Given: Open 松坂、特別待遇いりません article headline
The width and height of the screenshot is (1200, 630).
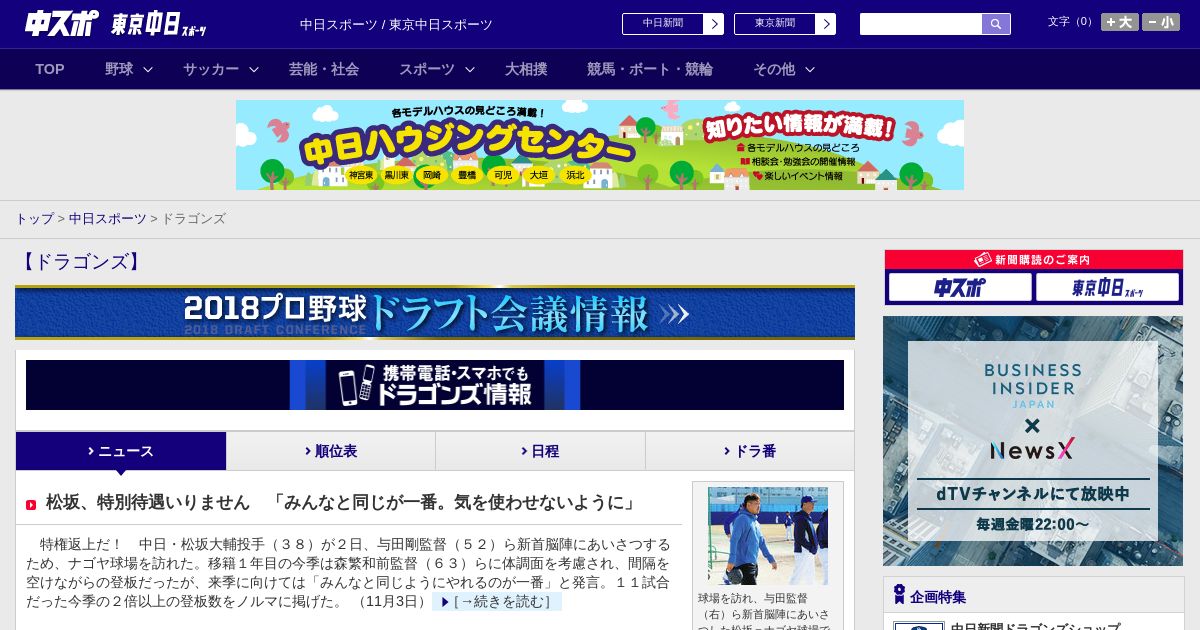Looking at the screenshot, I should point(343,502).
